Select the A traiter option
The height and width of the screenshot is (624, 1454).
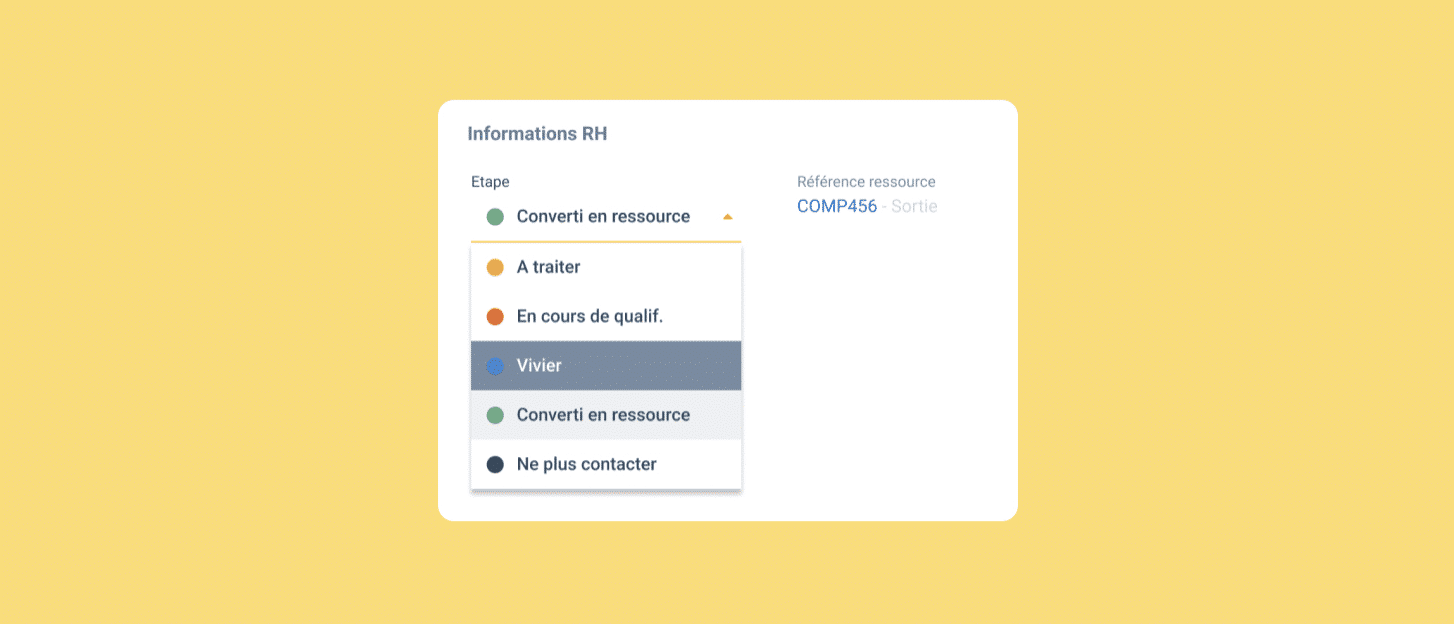click(x=606, y=267)
